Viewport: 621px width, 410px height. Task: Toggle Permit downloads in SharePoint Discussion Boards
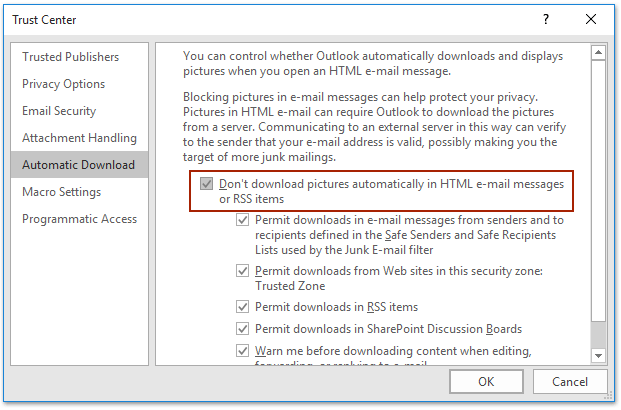(242, 329)
